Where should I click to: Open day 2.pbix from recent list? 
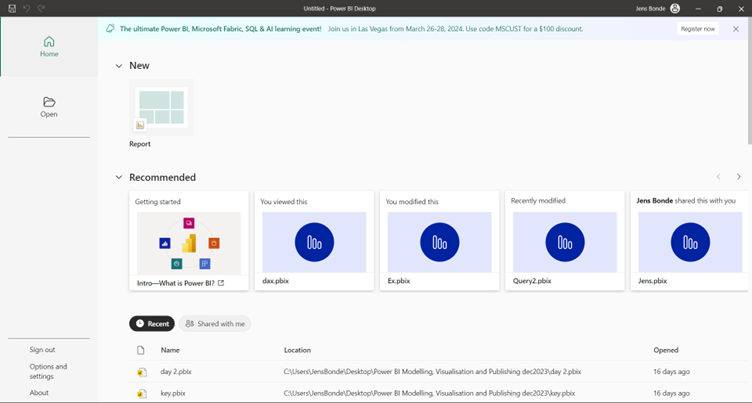tap(176, 372)
